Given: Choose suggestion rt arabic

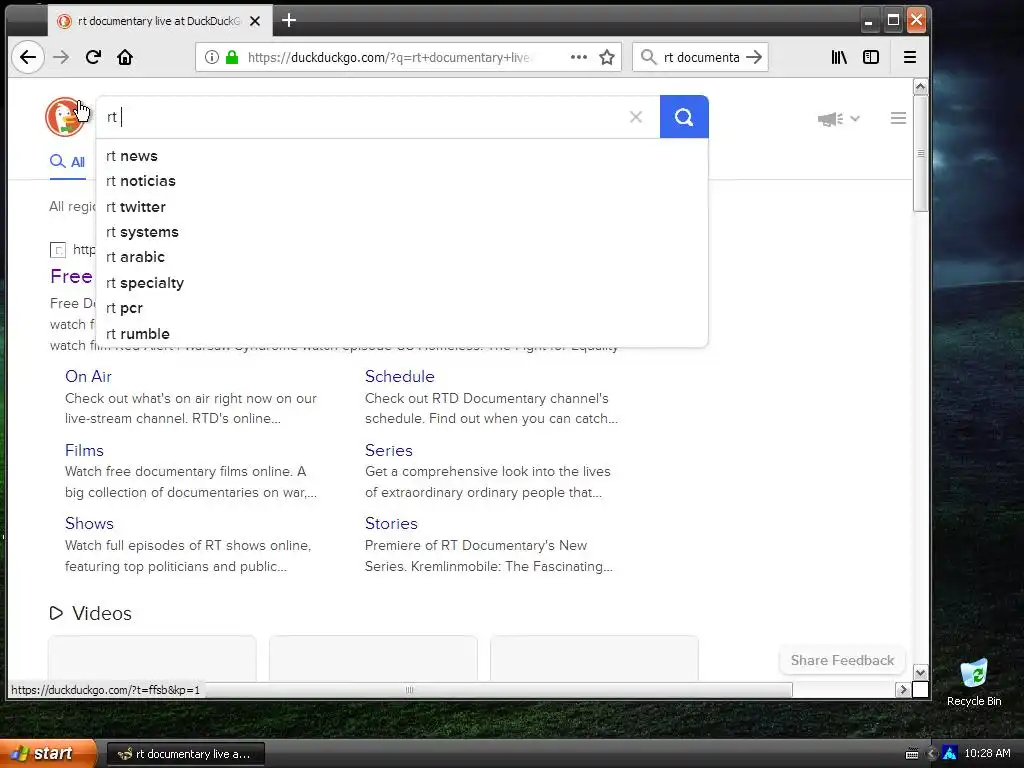Looking at the screenshot, I should 402,257.
